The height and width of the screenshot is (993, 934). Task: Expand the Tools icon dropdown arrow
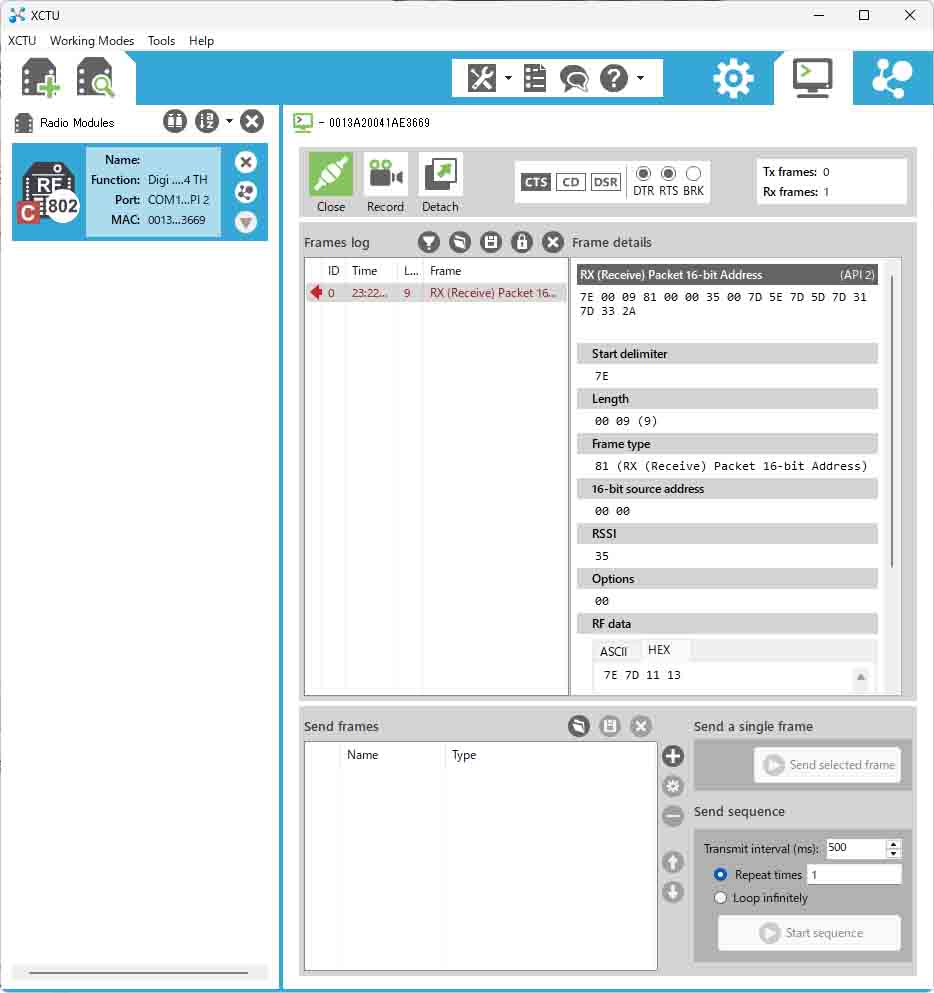pyautogui.click(x=508, y=79)
